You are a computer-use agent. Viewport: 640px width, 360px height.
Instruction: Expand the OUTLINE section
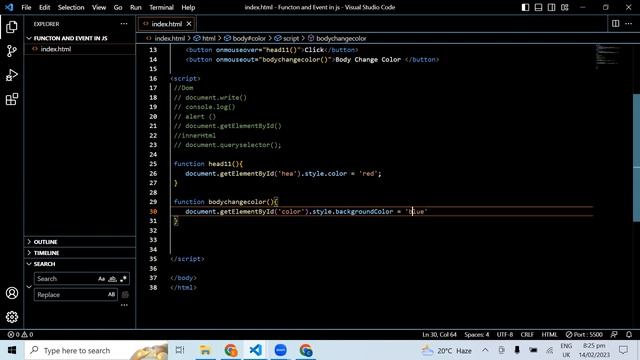[80, 242]
